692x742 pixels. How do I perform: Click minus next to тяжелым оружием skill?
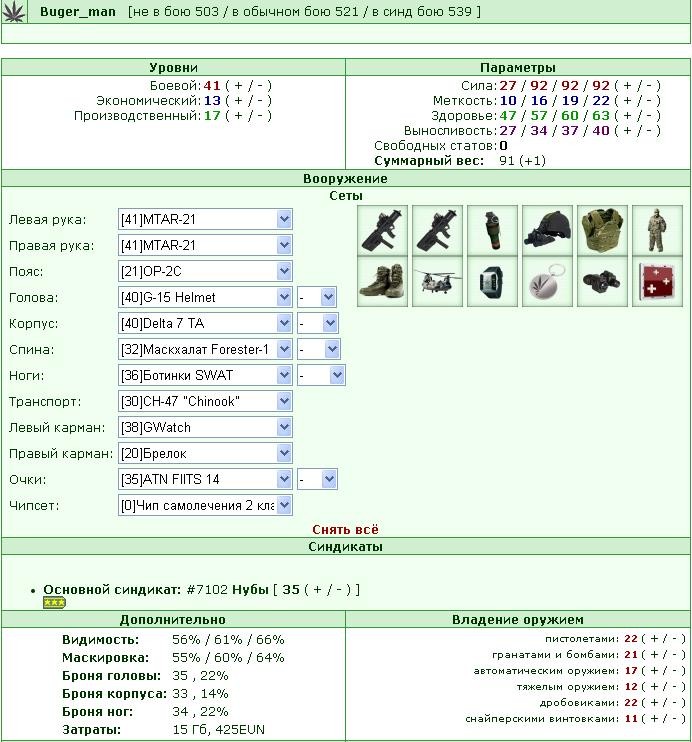click(x=675, y=687)
